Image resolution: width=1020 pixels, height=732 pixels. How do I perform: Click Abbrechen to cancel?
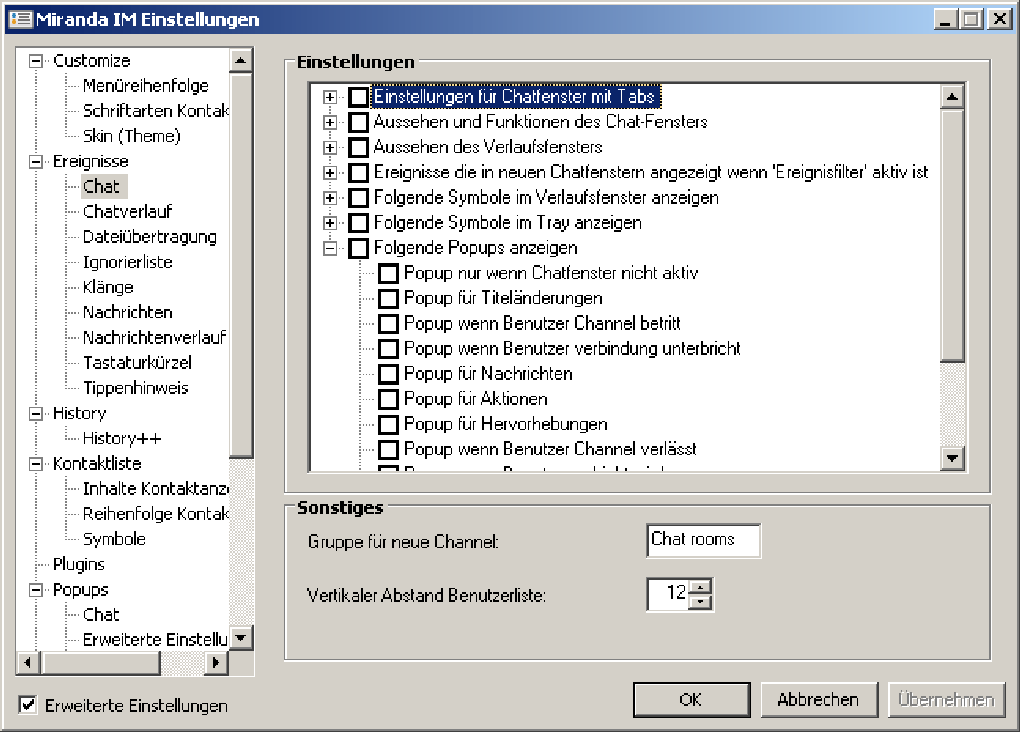point(818,699)
